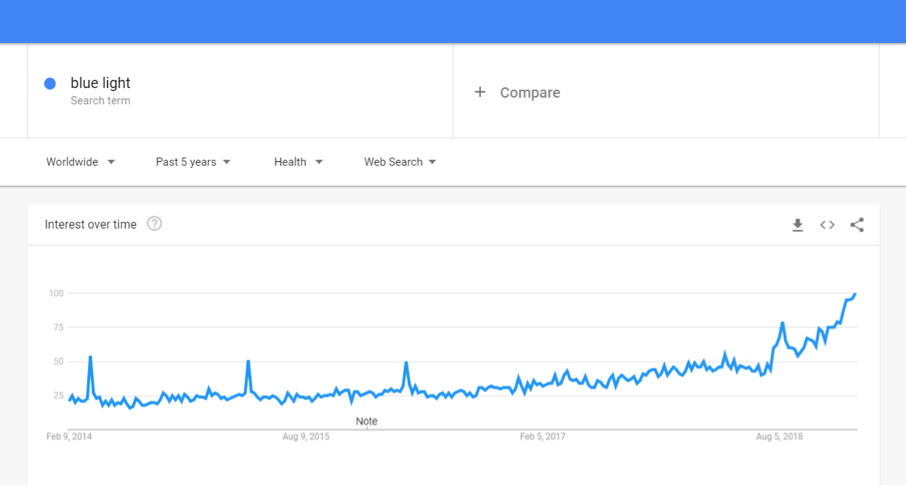Click the Feb 5, 2017 axis label
Image resolution: width=906 pixels, height=485 pixels.
point(543,436)
